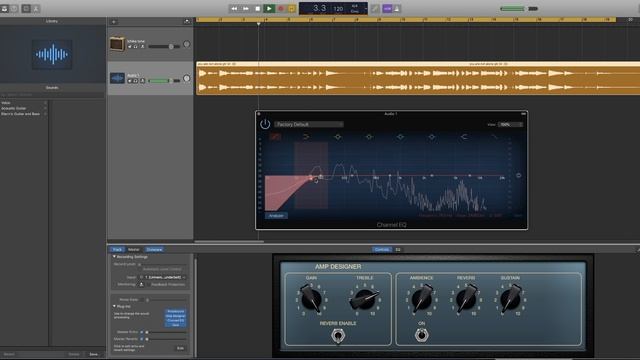Click the Audio 1 track pan knob
640x360 pixels.
187,78
